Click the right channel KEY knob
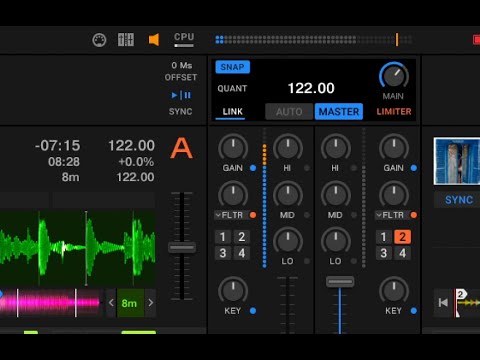This screenshot has height=360, width=480. pyautogui.click(x=394, y=290)
